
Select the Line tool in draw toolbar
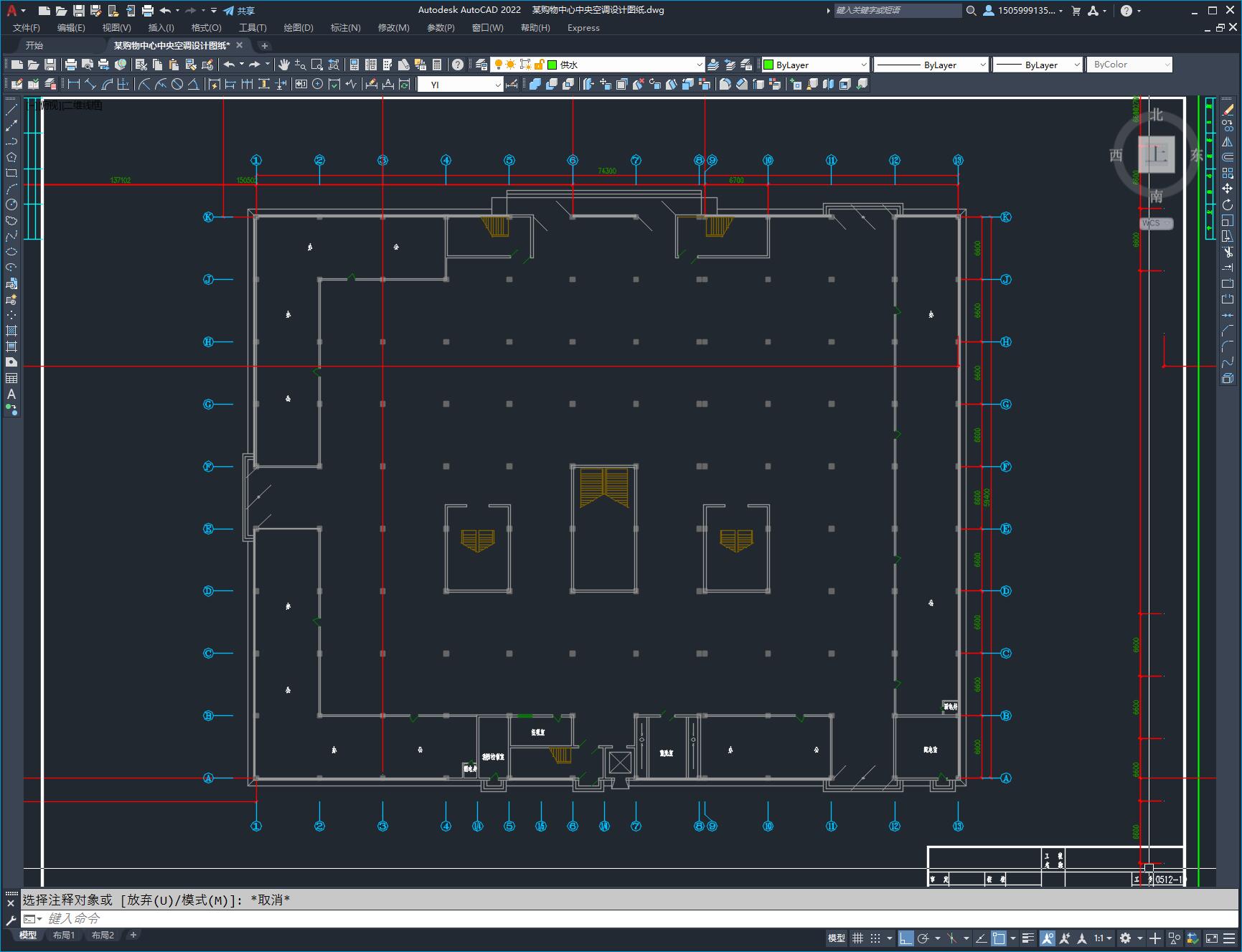[x=11, y=110]
